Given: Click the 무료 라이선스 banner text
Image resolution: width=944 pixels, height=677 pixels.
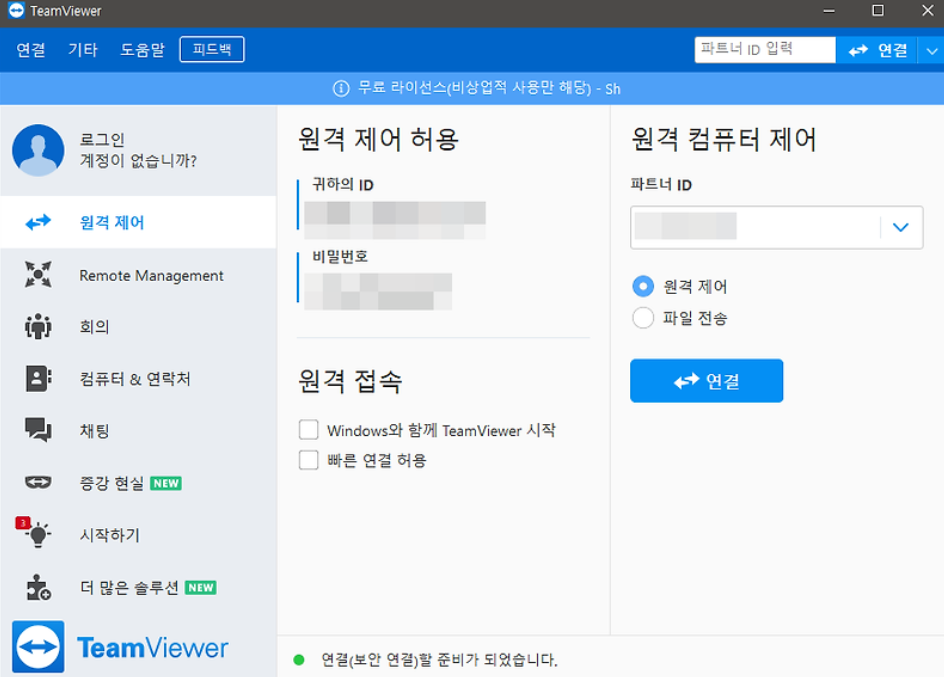Looking at the screenshot, I should 489,88.
